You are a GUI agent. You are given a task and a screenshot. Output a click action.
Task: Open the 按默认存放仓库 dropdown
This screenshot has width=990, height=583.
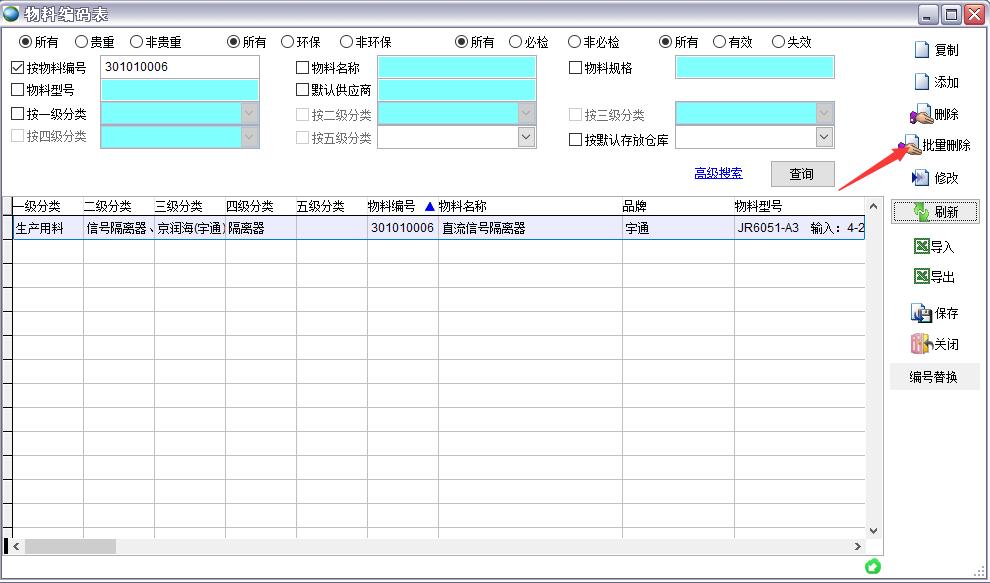click(823, 136)
